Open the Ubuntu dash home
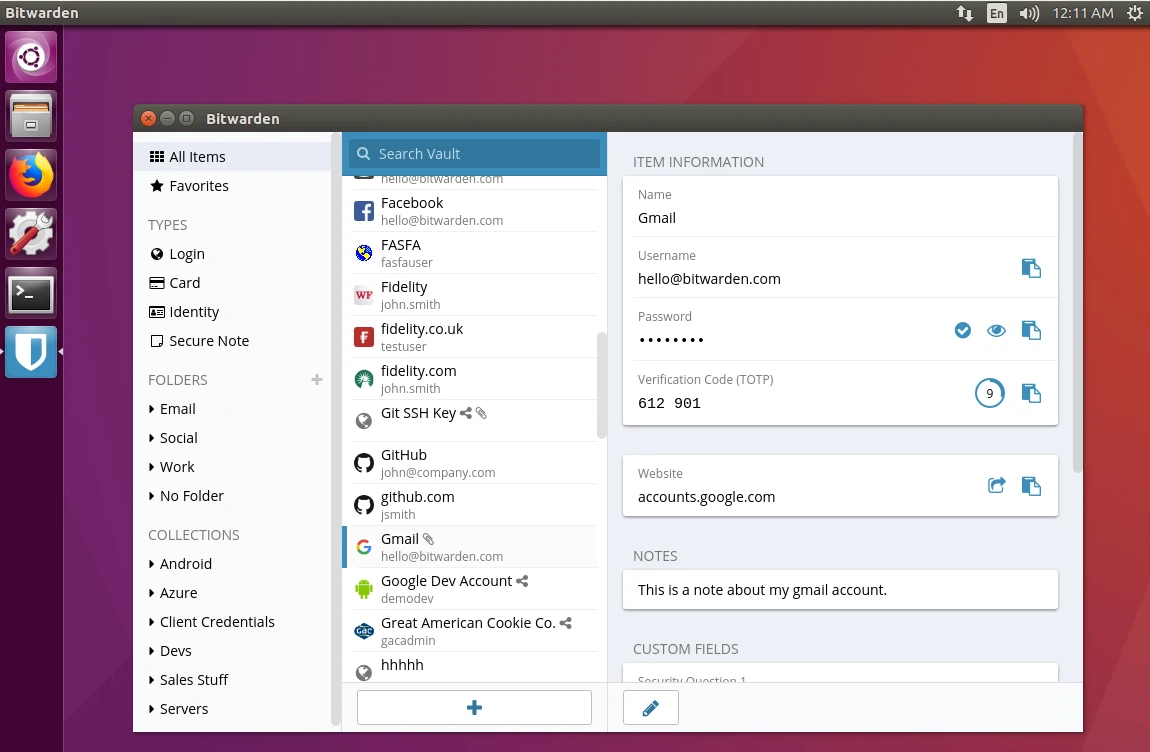 (32, 57)
